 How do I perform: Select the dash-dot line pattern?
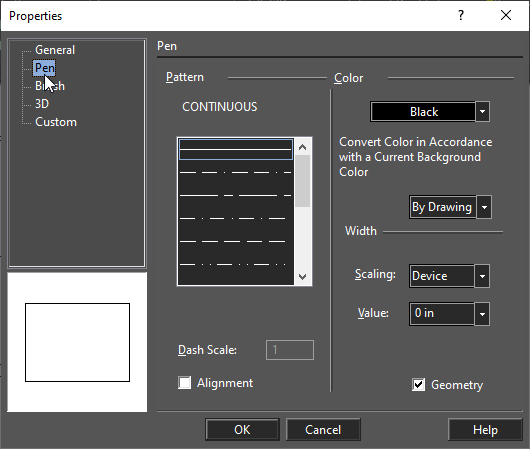coord(236,218)
